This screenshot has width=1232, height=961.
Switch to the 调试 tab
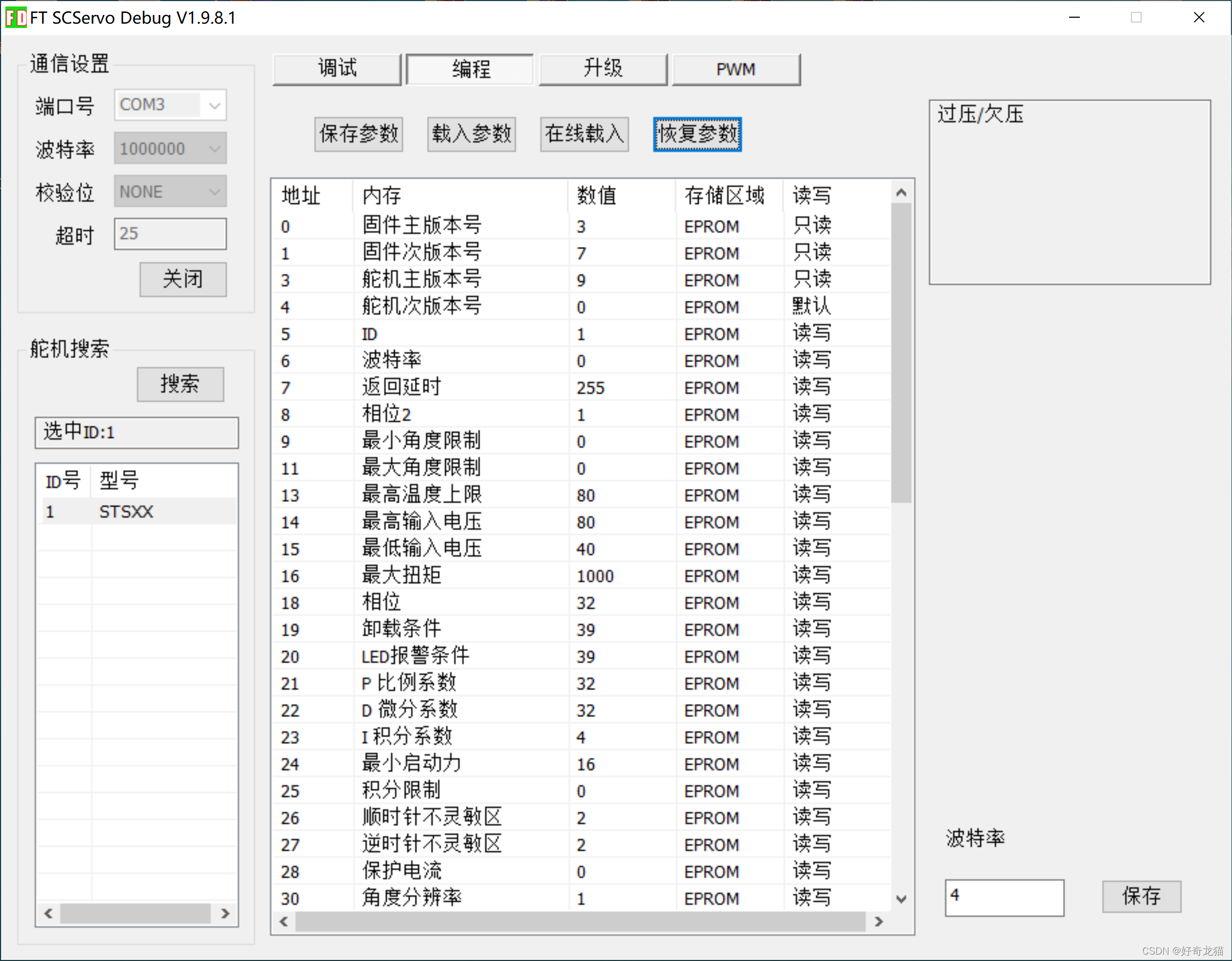[x=337, y=69]
